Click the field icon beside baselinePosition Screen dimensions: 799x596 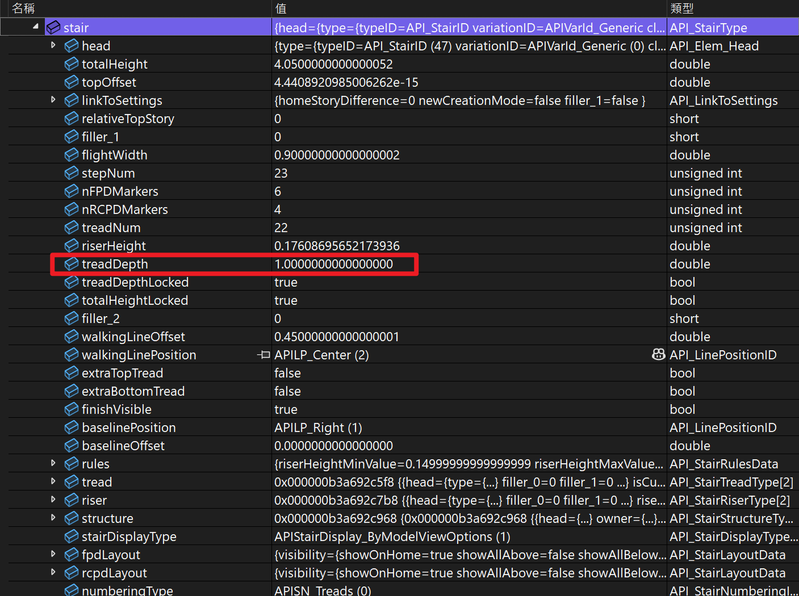tap(71, 427)
